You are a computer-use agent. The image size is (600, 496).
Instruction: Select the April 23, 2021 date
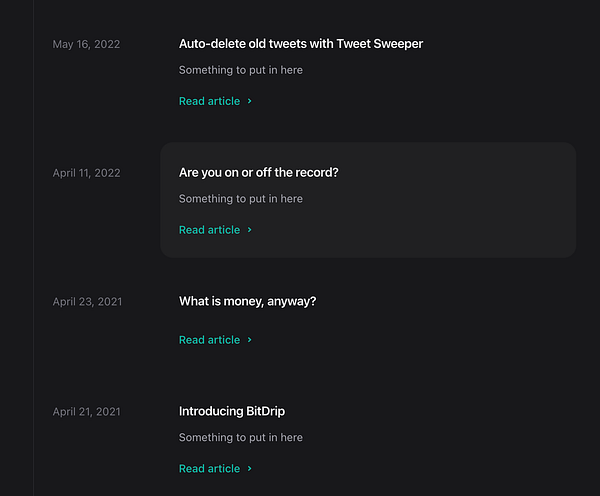click(87, 302)
